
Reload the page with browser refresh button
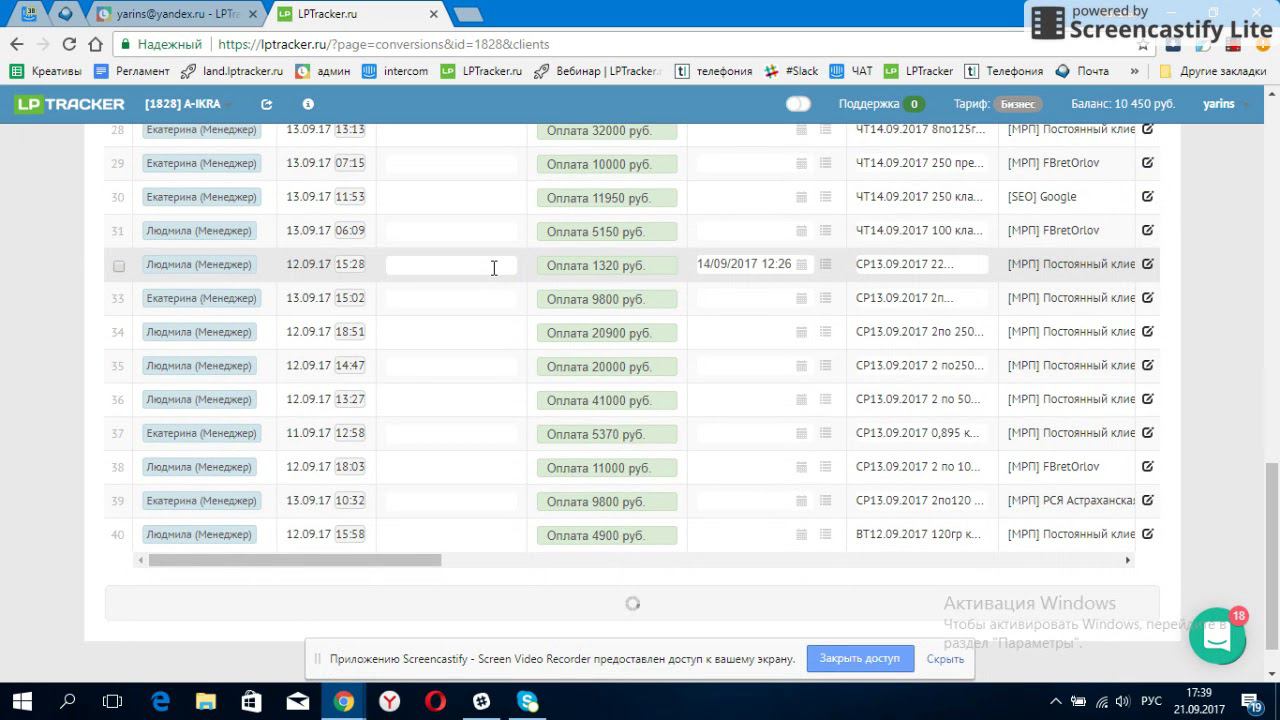pyautogui.click(x=69, y=44)
